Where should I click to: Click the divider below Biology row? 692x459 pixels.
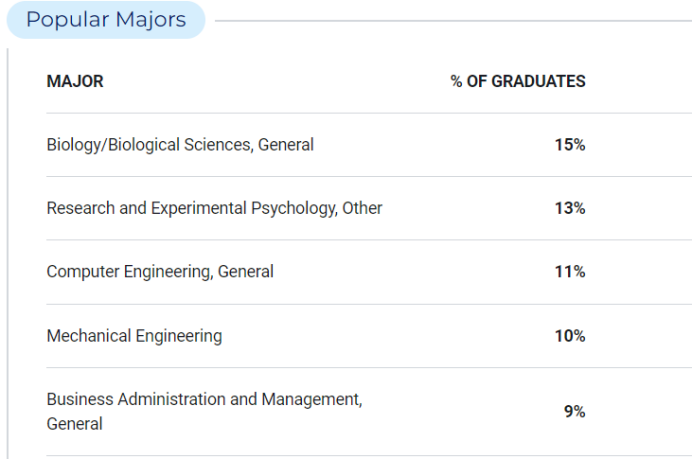tap(369, 177)
